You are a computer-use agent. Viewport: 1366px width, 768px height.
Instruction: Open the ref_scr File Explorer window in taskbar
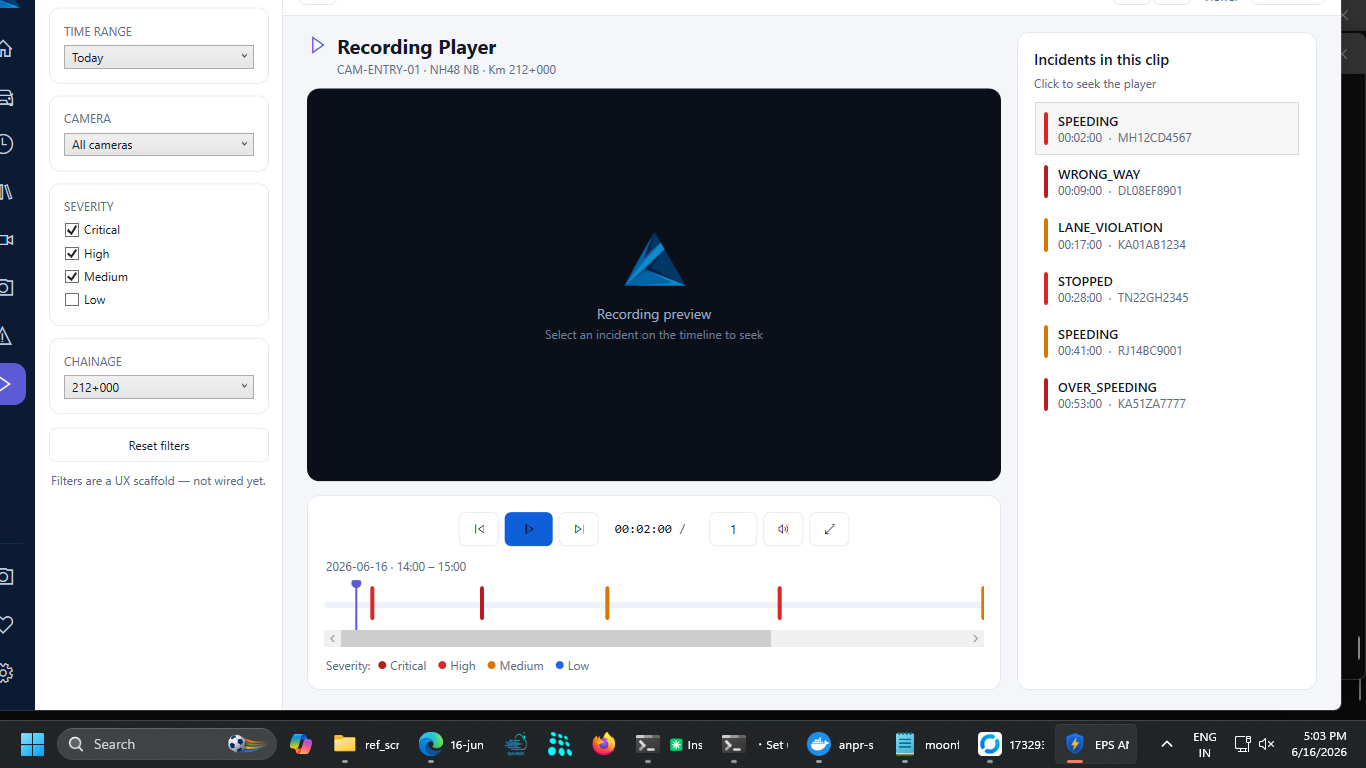[x=365, y=744]
